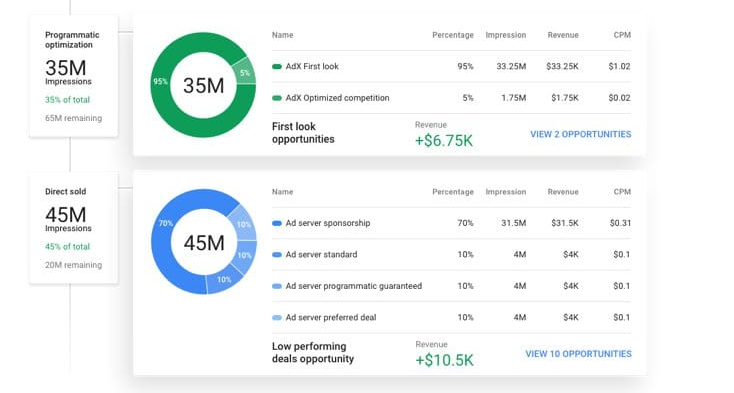The height and width of the screenshot is (393, 734).
Task: Click the Percentage header in green table
Action: point(453,35)
